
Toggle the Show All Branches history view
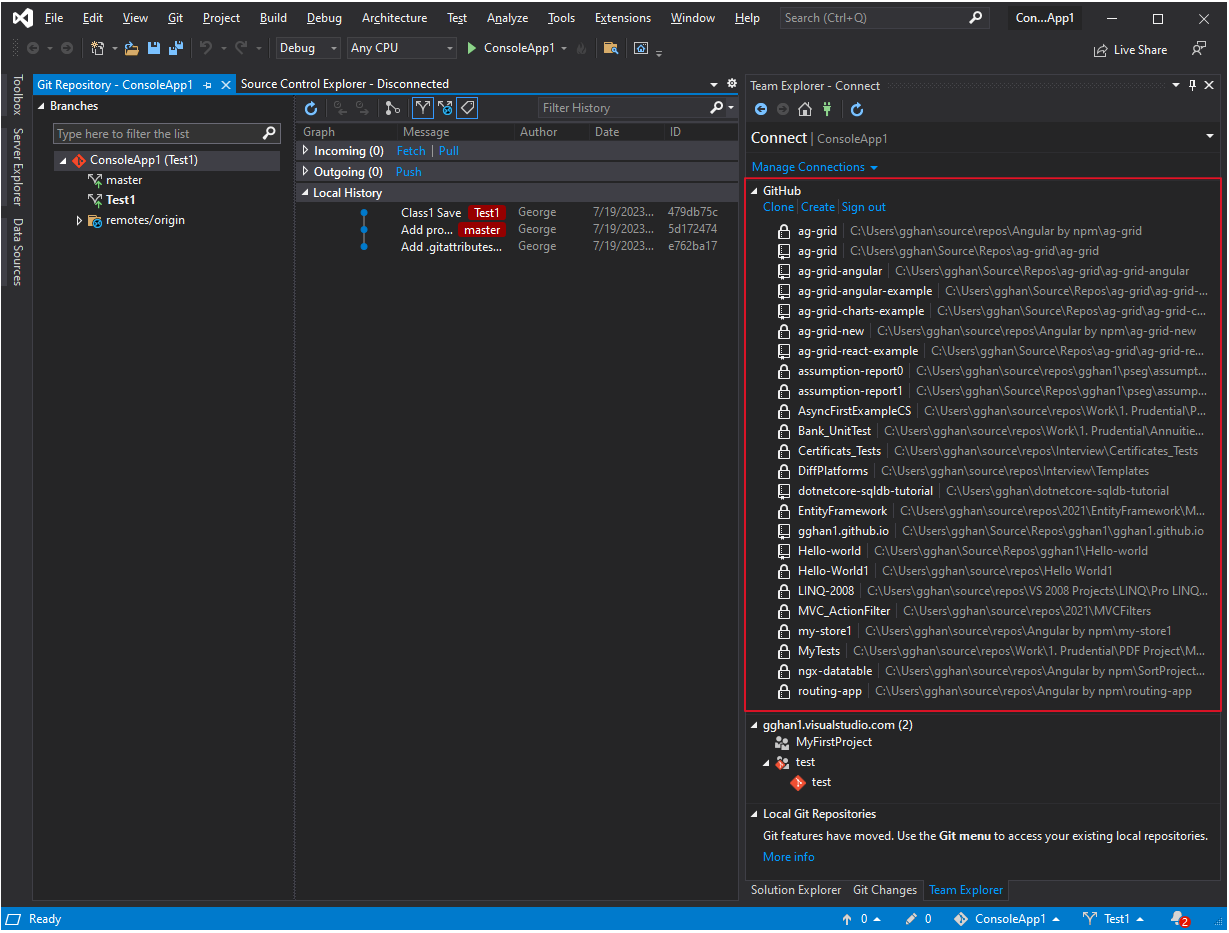tap(422, 108)
